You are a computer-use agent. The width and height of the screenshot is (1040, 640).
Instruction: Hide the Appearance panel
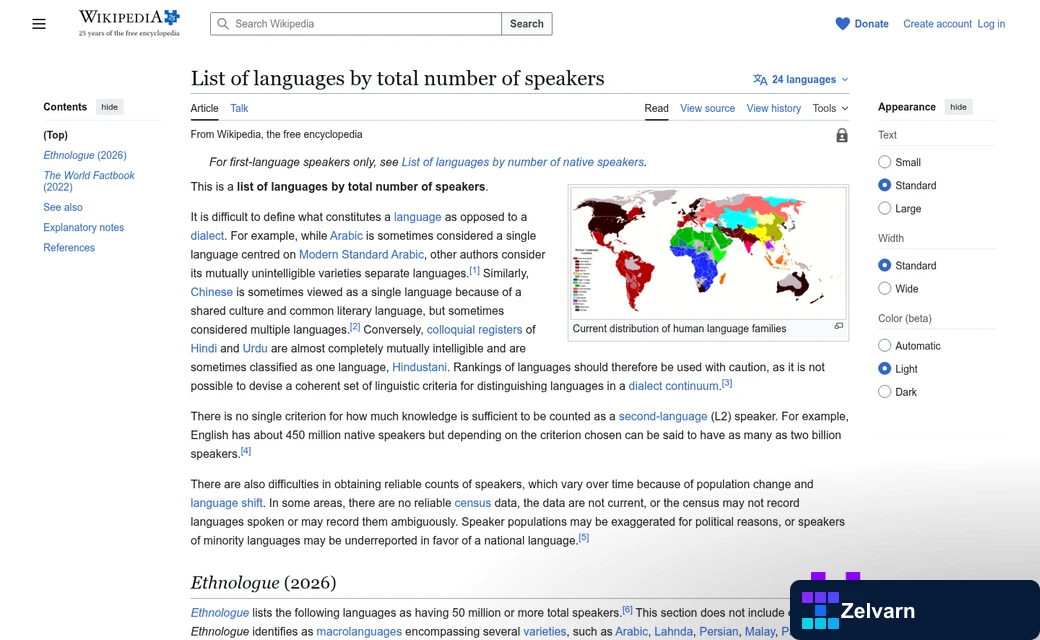(958, 107)
